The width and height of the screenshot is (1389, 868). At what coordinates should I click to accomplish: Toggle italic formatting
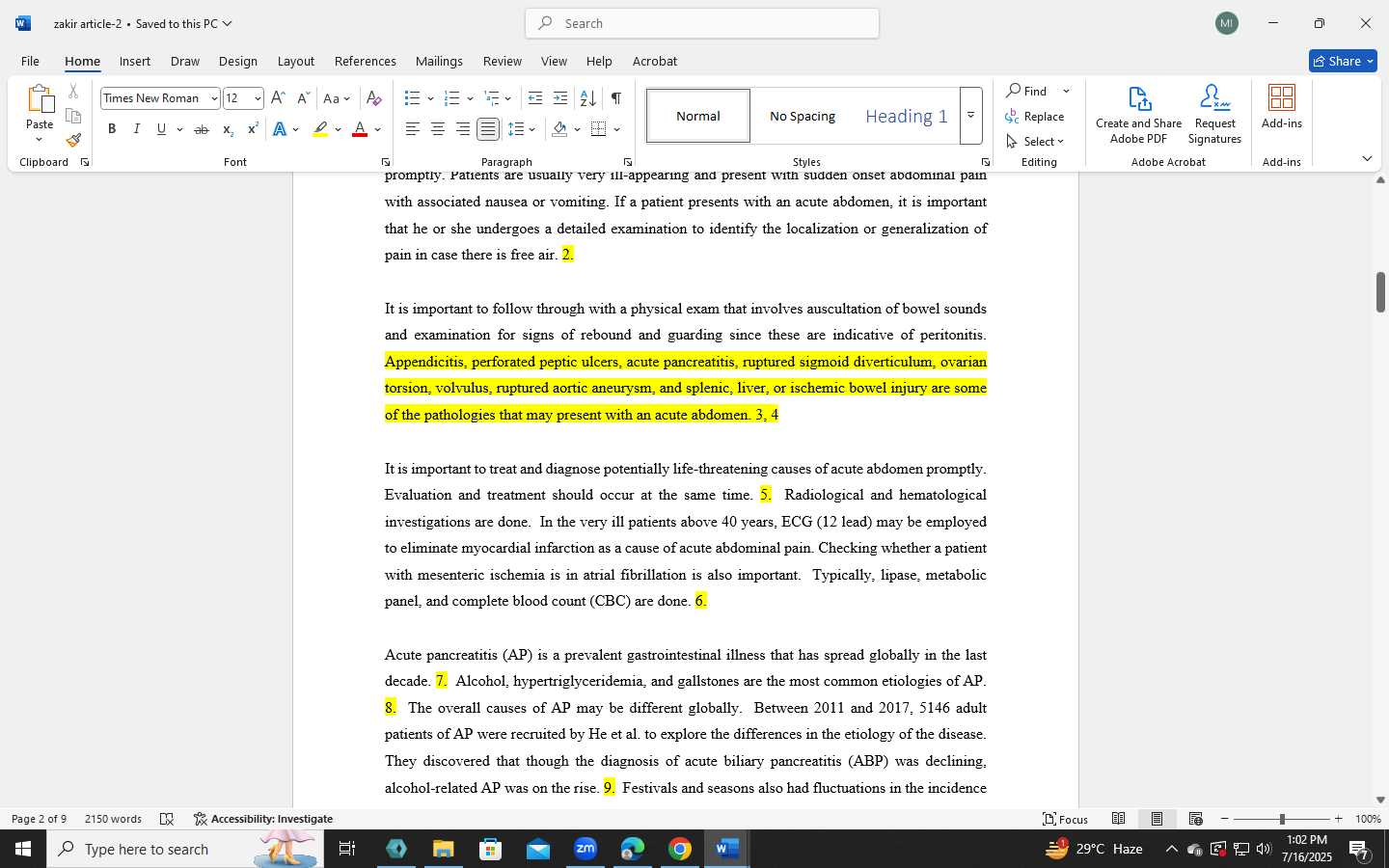[x=136, y=129]
